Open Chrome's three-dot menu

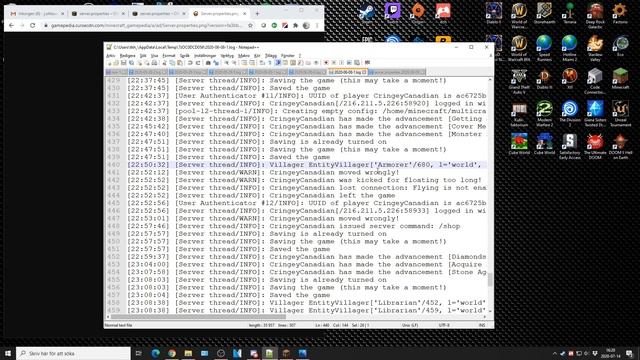317,25
